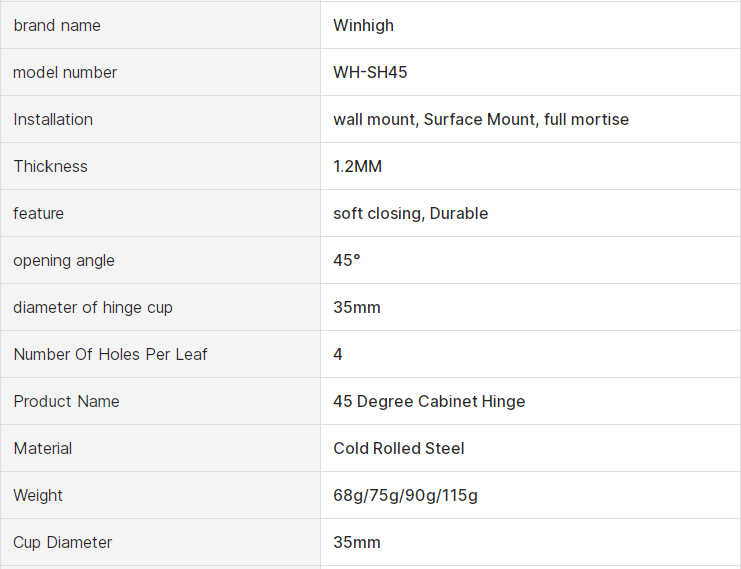Select the '1.2MM' thickness value
The height and width of the screenshot is (569, 741).
tap(357, 167)
